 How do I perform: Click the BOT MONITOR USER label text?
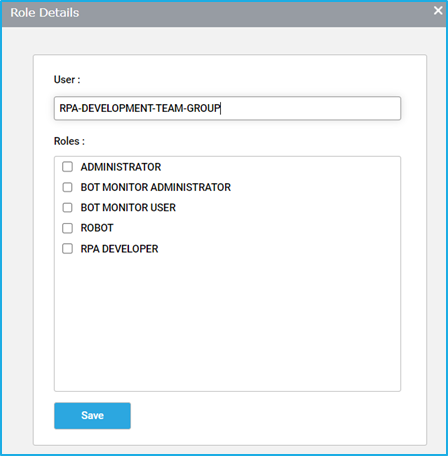click(128, 207)
